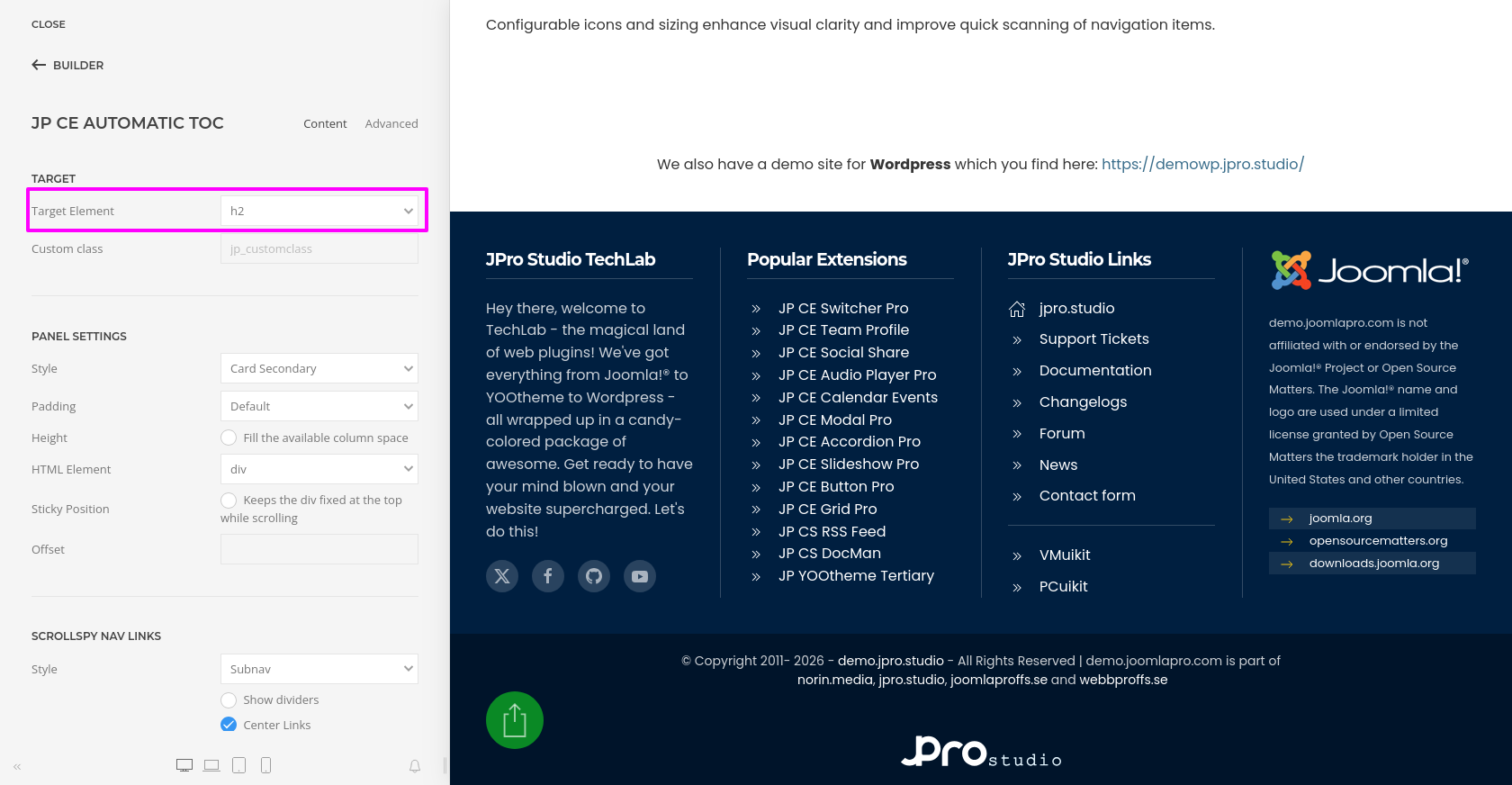Open the HTML Element div dropdown

[x=319, y=469]
